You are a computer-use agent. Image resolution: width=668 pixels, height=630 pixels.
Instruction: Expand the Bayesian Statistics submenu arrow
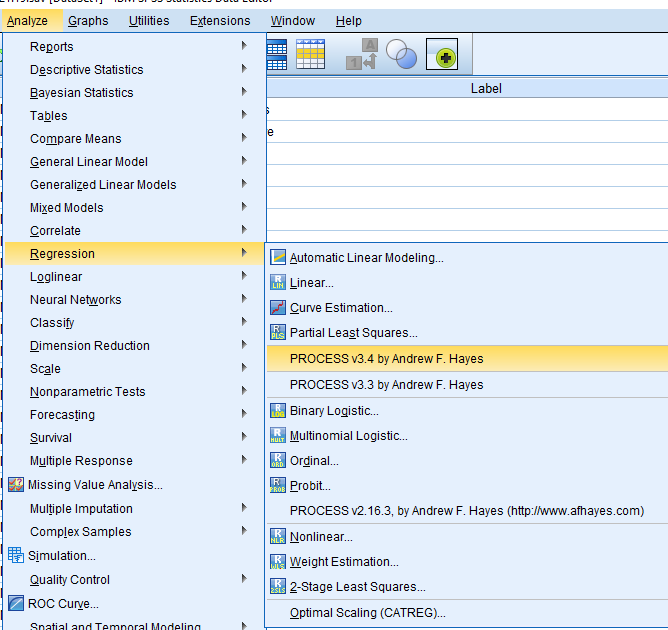tap(244, 91)
